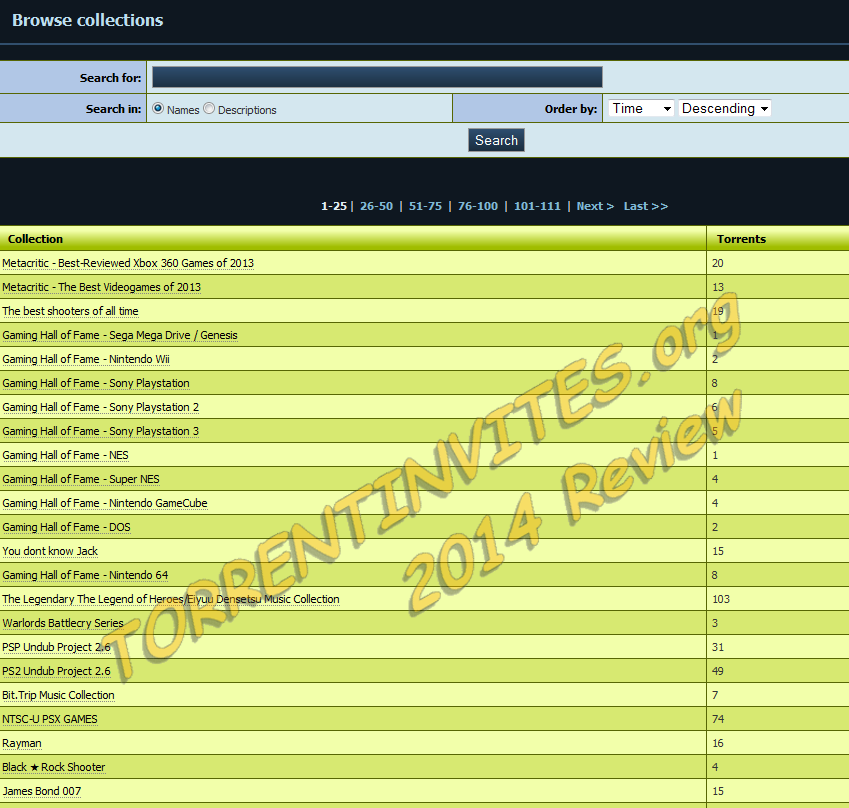This screenshot has width=849, height=808.
Task: Open Gaming Hall of Fame Nintendo GameCube
Action: (105, 503)
